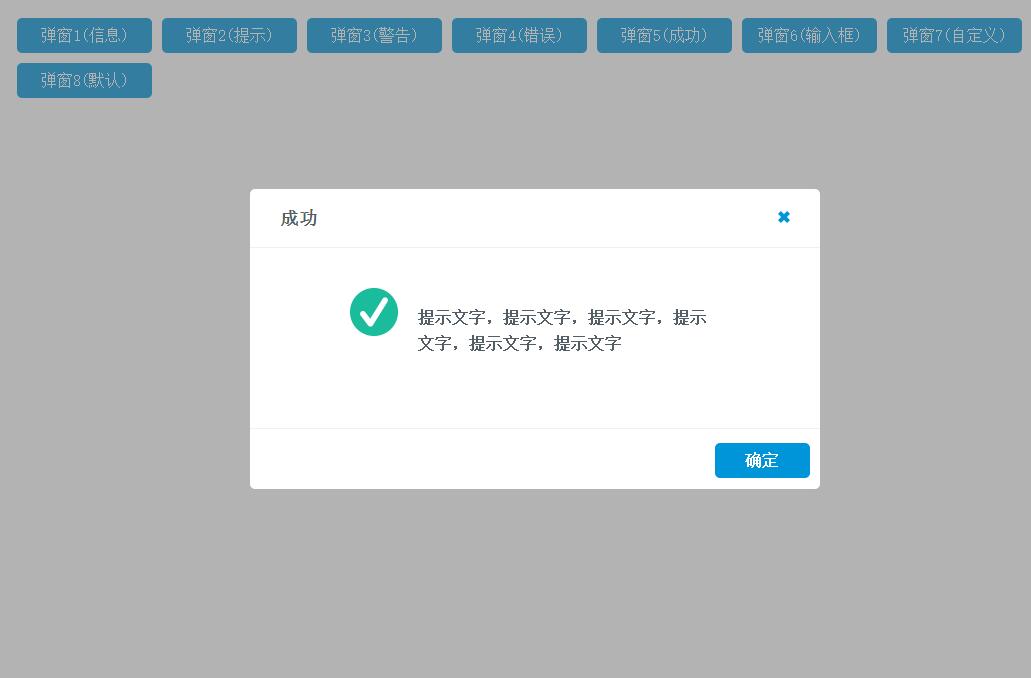Image resolution: width=1031 pixels, height=678 pixels.
Task: Click the gray overlay left of the dialog
Action: pos(125,340)
